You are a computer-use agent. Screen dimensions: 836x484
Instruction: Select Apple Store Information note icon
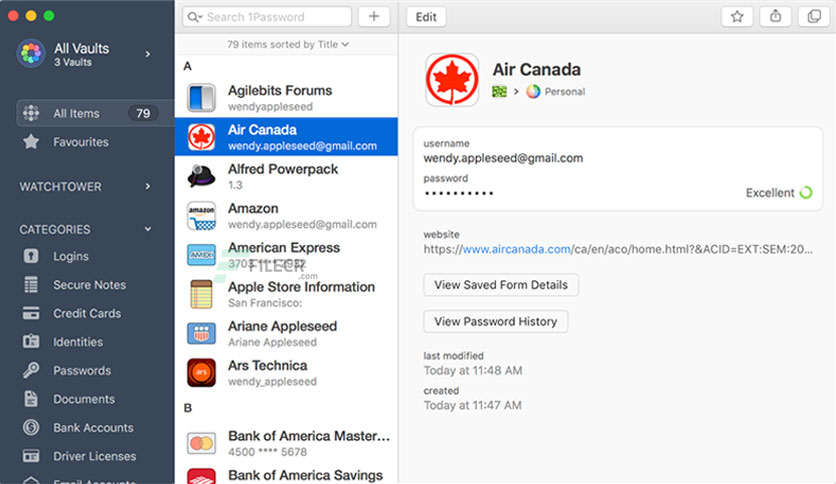tap(201, 294)
